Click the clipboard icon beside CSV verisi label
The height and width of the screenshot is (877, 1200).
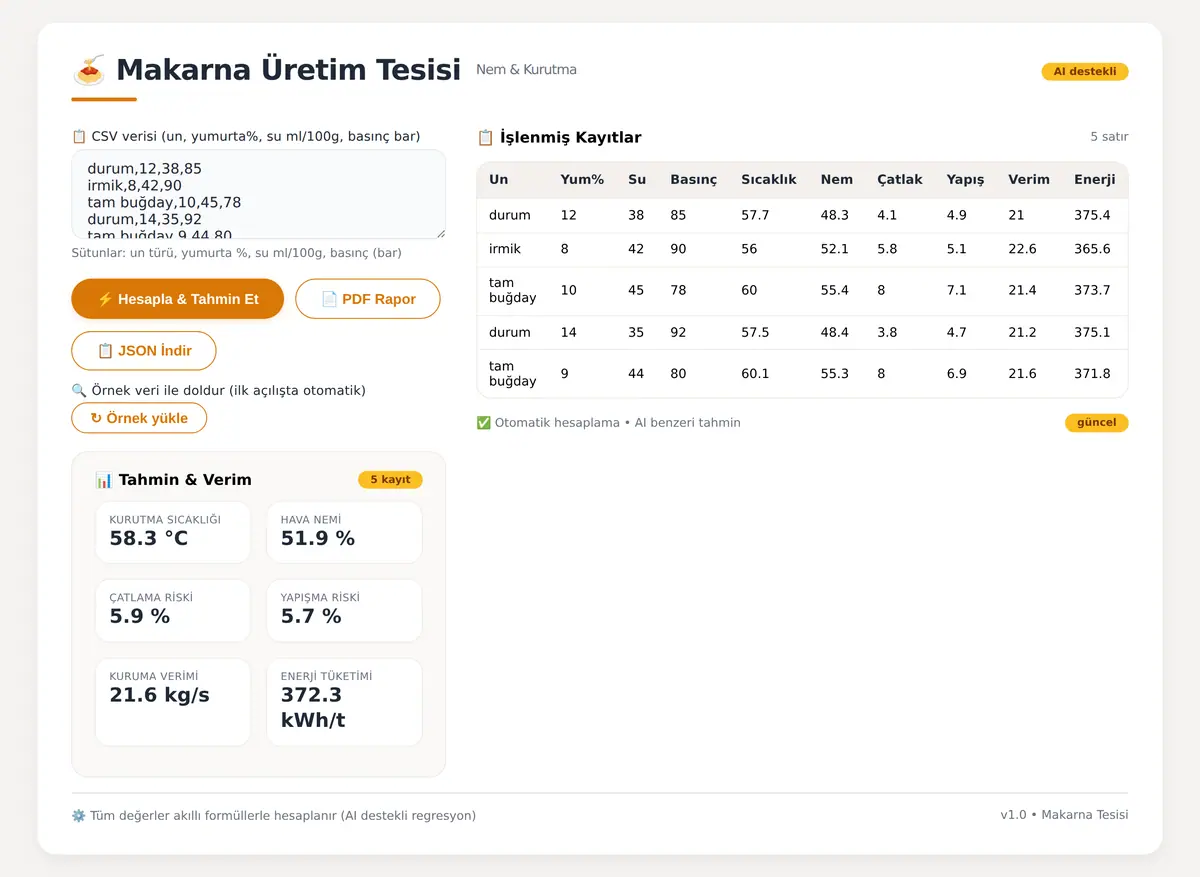(79, 136)
